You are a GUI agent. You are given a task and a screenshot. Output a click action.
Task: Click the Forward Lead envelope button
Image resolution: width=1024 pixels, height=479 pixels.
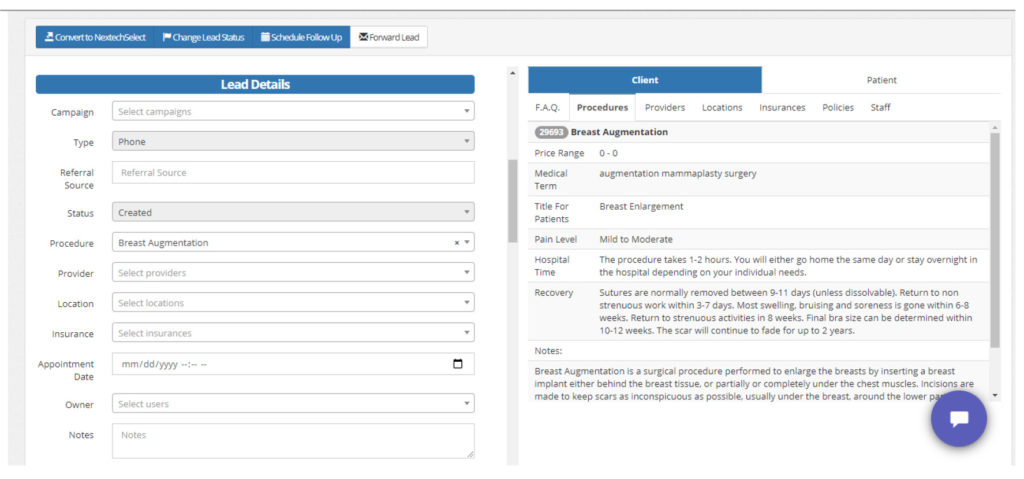(x=389, y=37)
